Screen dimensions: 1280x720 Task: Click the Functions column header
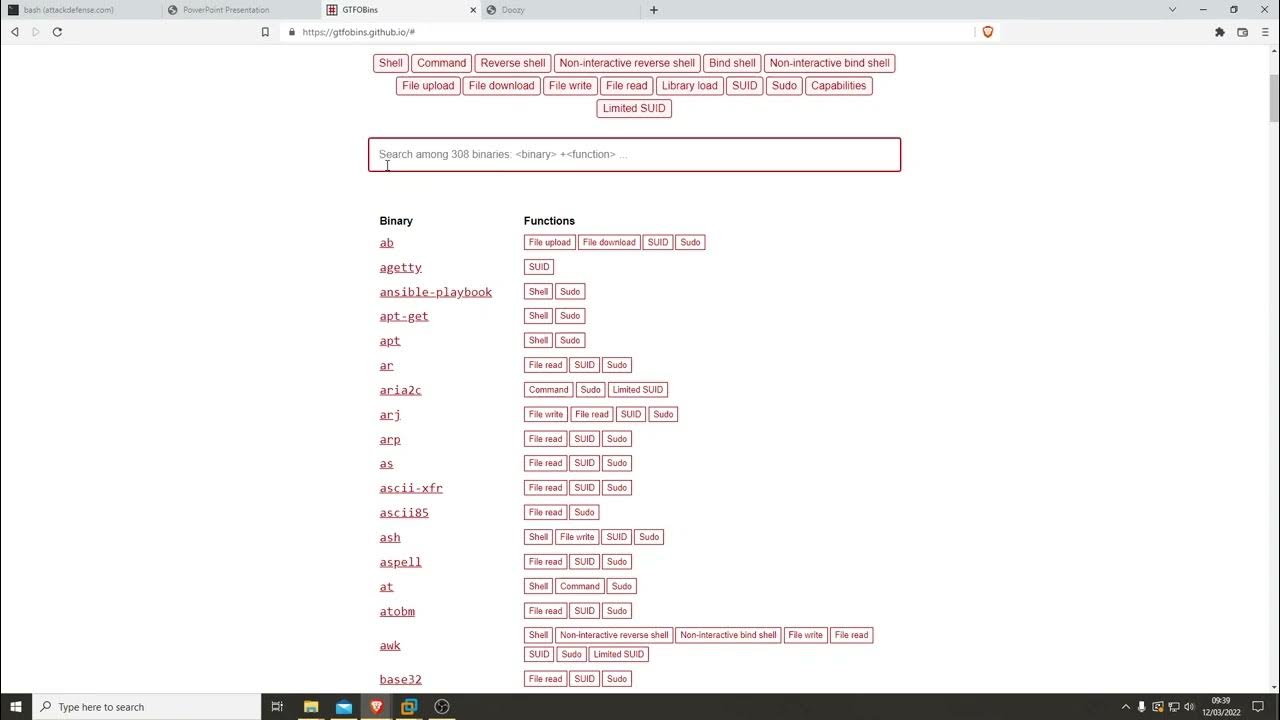click(549, 221)
